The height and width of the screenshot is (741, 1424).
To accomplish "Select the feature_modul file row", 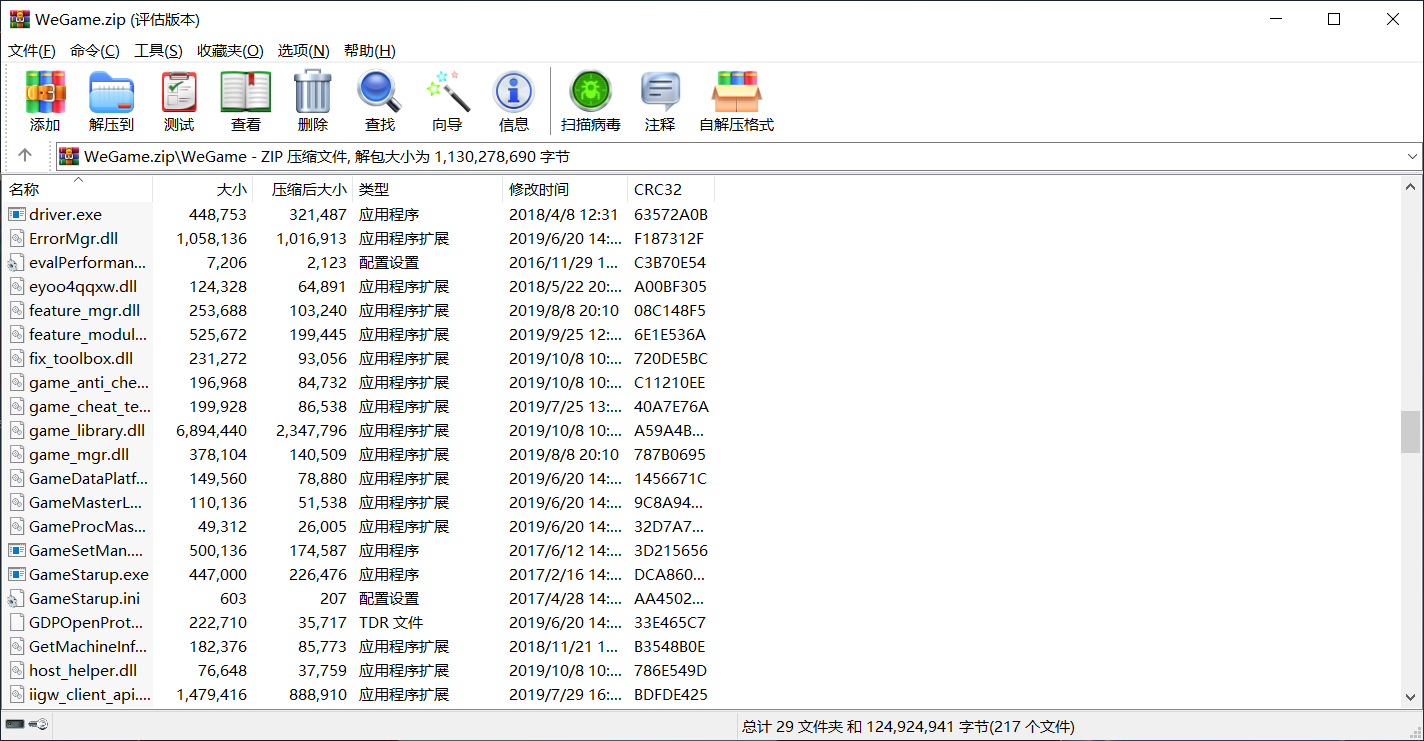I will 359,334.
